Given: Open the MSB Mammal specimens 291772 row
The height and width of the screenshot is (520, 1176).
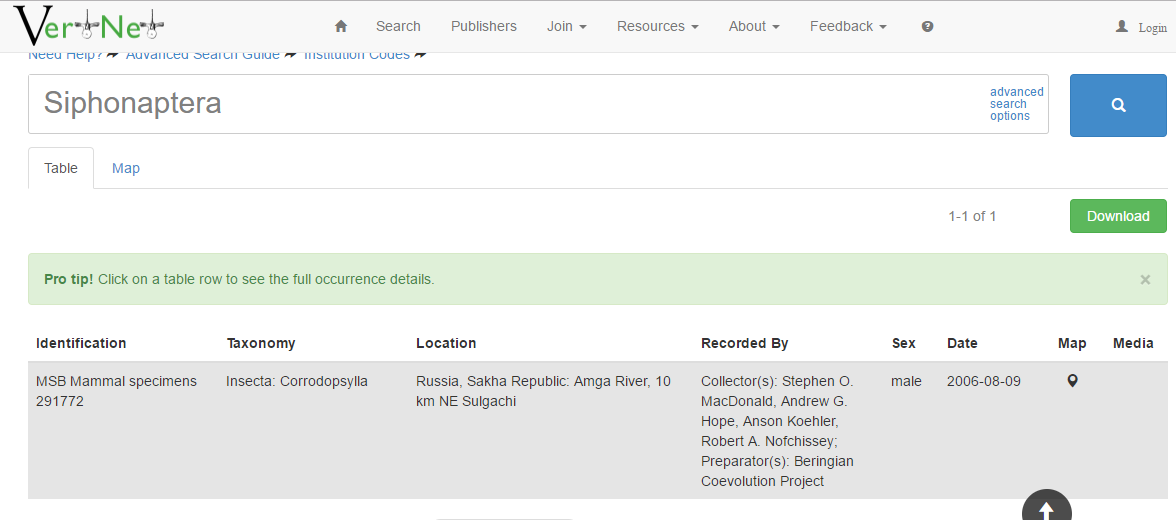Looking at the screenshot, I should click(598, 431).
